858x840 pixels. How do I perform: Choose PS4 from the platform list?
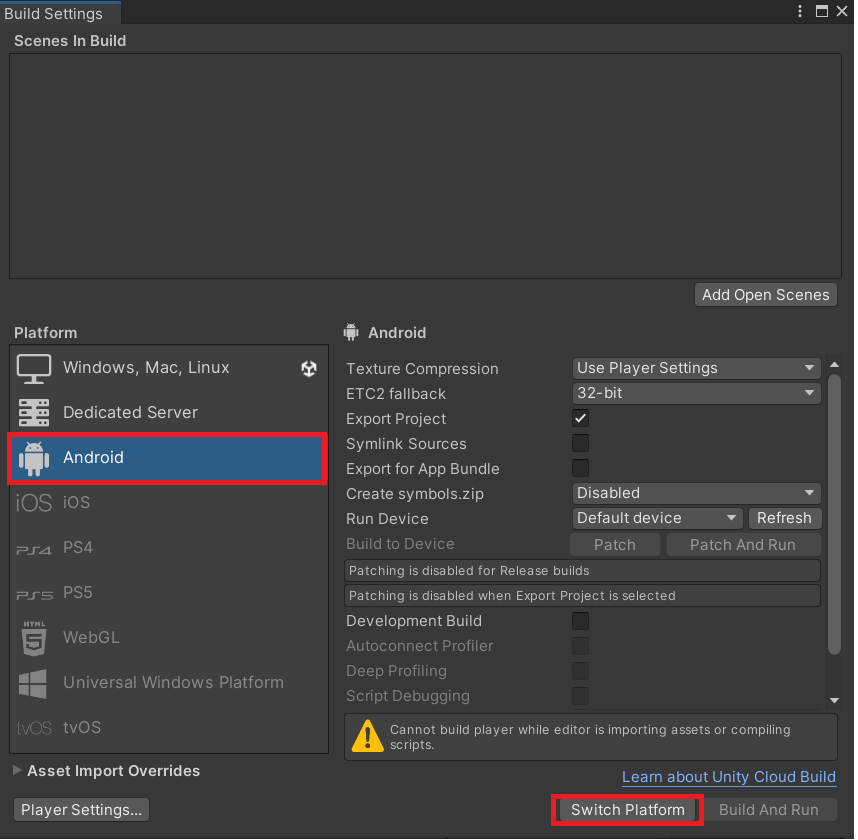[x=169, y=548]
